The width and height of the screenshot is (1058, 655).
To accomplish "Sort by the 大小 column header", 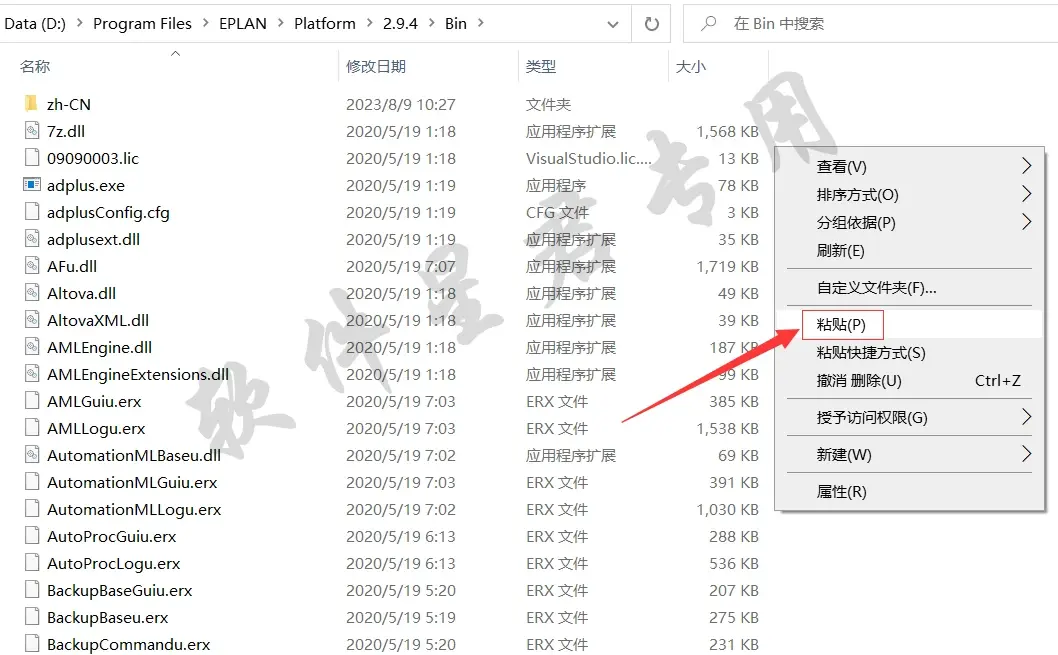I will click(690, 66).
